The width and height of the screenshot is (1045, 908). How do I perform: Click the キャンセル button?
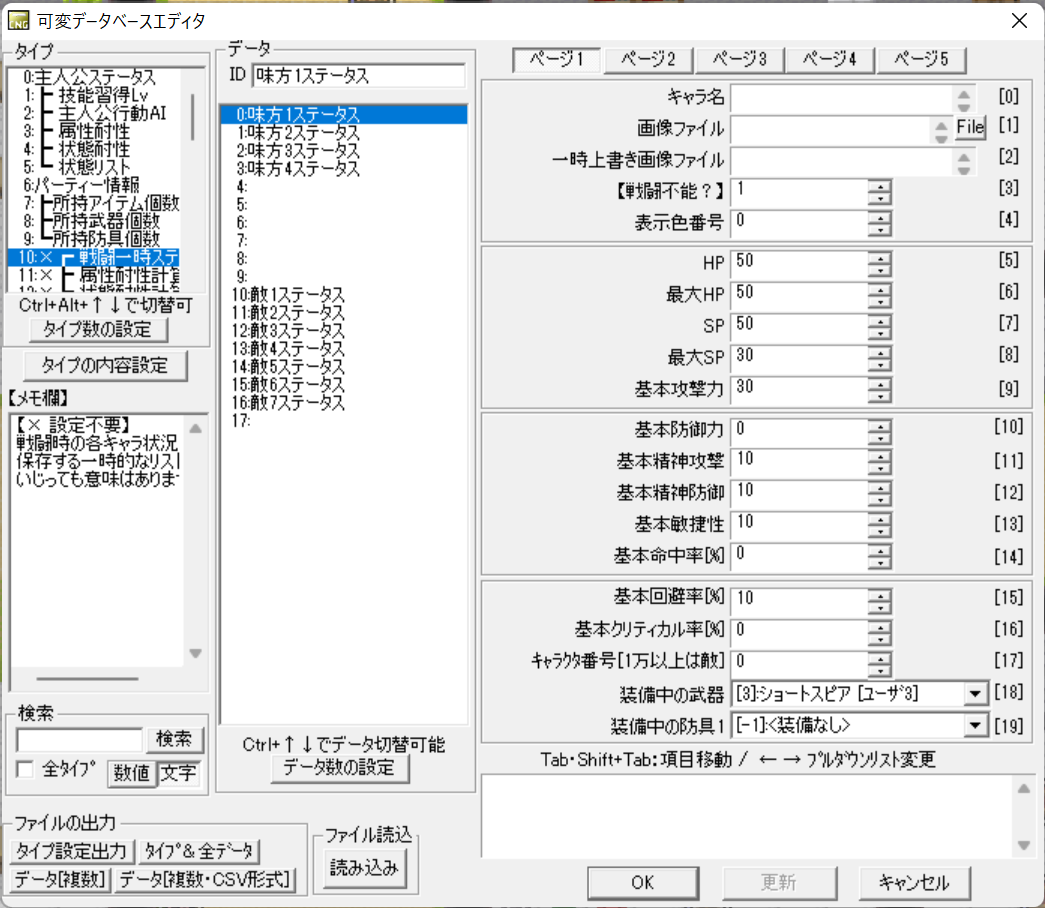click(914, 883)
